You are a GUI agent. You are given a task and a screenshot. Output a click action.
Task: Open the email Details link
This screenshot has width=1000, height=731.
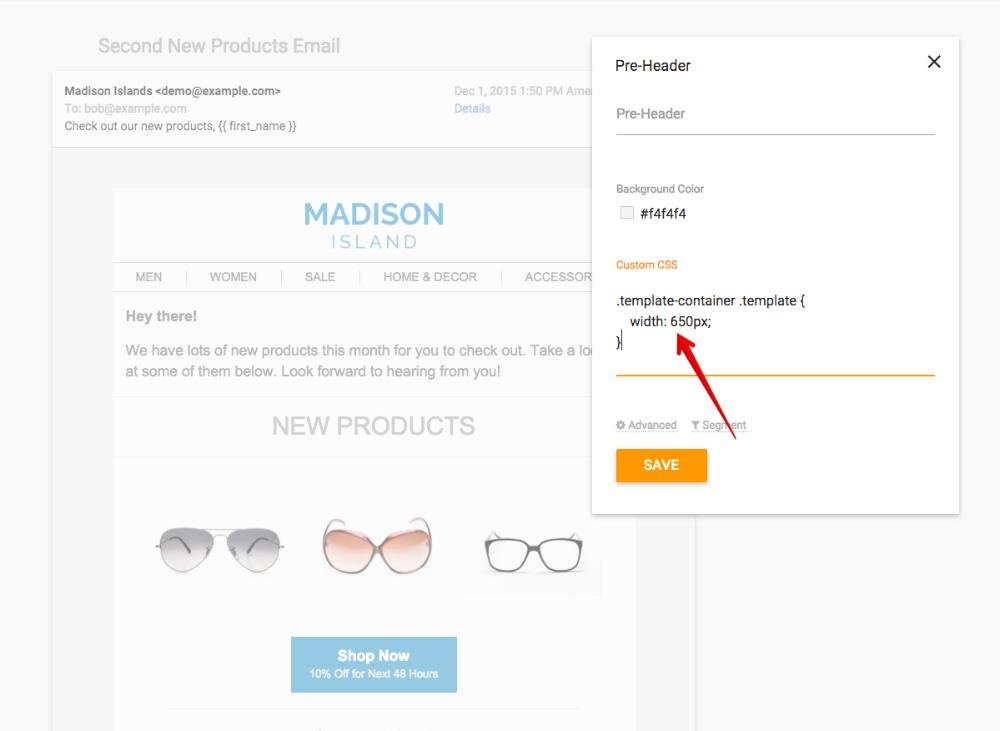472,108
